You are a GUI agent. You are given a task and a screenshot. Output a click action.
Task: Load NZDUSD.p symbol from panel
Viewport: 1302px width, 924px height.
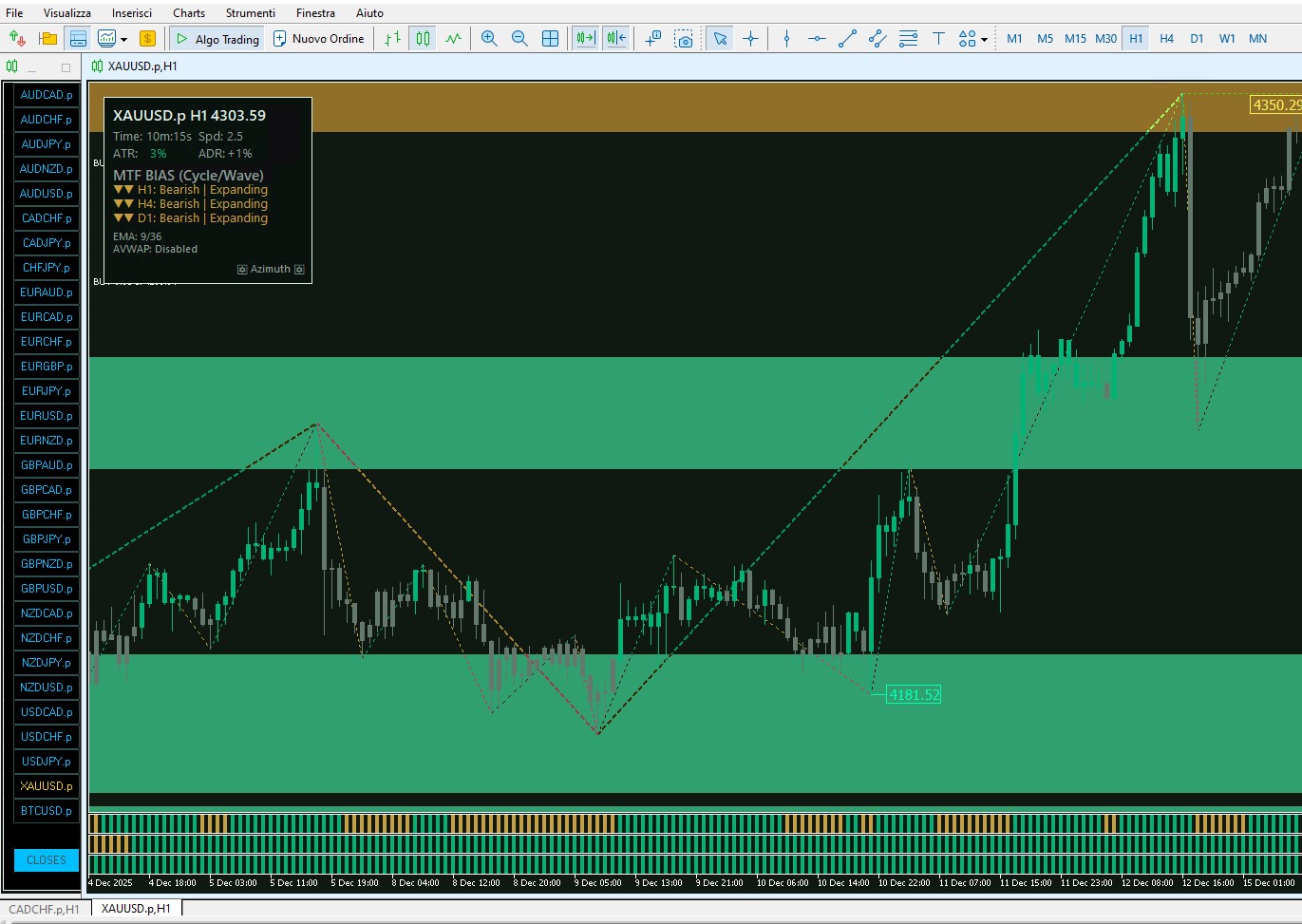click(47, 688)
